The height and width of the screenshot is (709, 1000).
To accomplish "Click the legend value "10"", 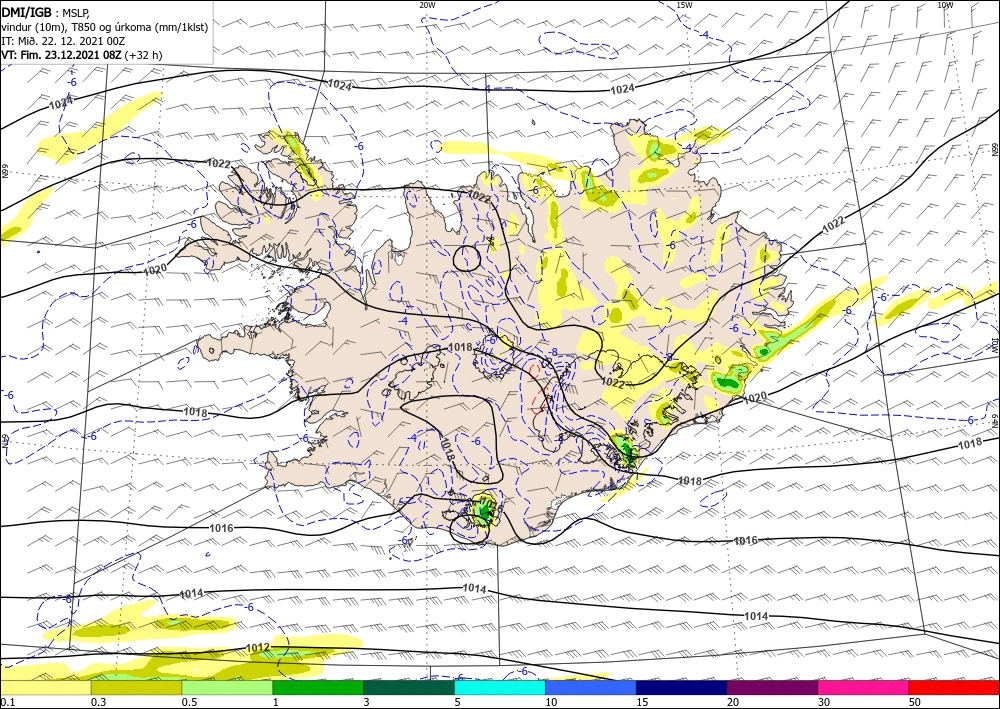I will coord(551,702).
